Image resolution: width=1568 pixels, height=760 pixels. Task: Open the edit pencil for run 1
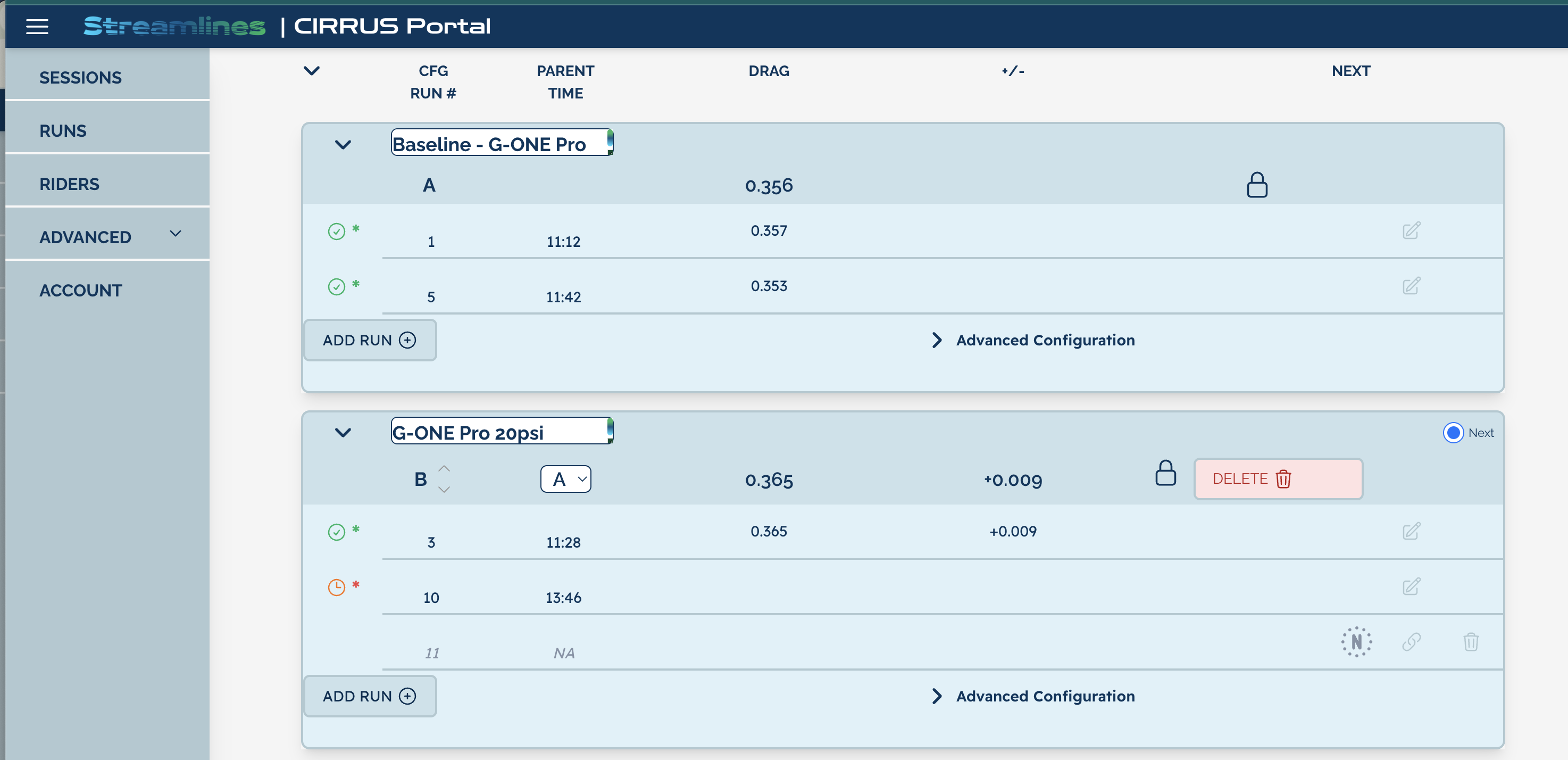tap(1412, 230)
